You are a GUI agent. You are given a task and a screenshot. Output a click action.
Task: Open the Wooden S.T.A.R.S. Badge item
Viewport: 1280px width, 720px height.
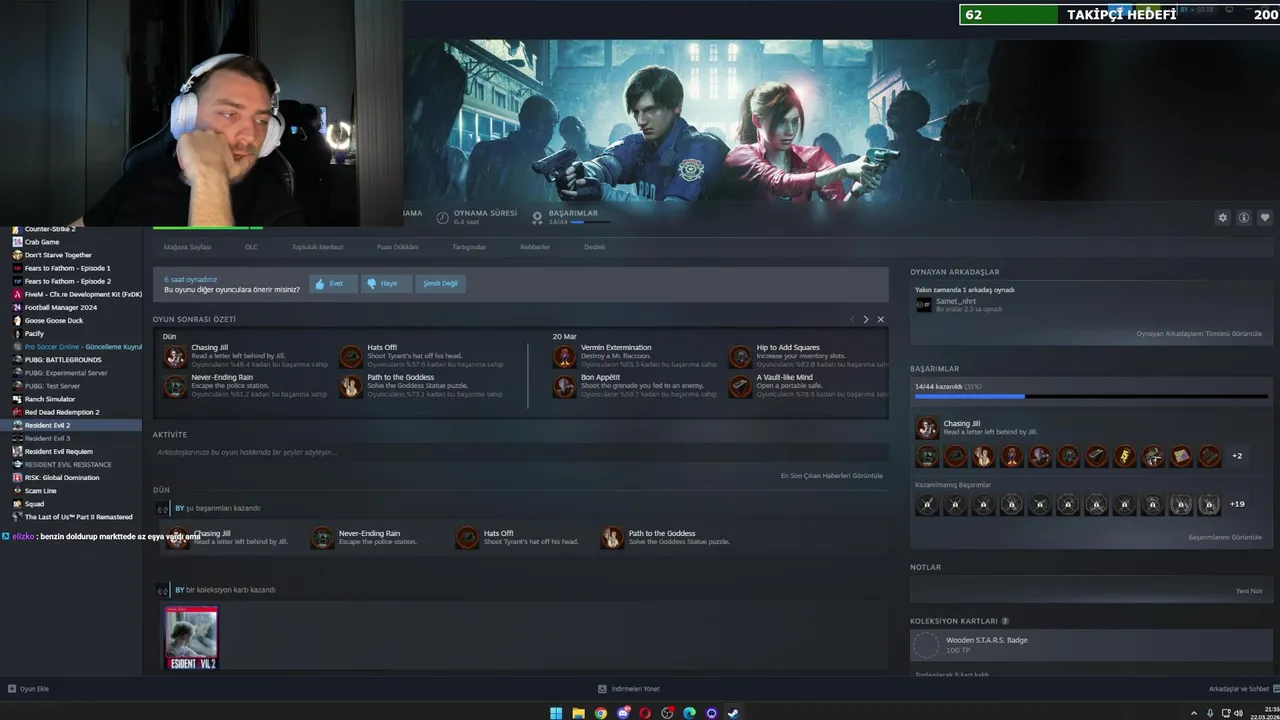[x=1090, y=645]
